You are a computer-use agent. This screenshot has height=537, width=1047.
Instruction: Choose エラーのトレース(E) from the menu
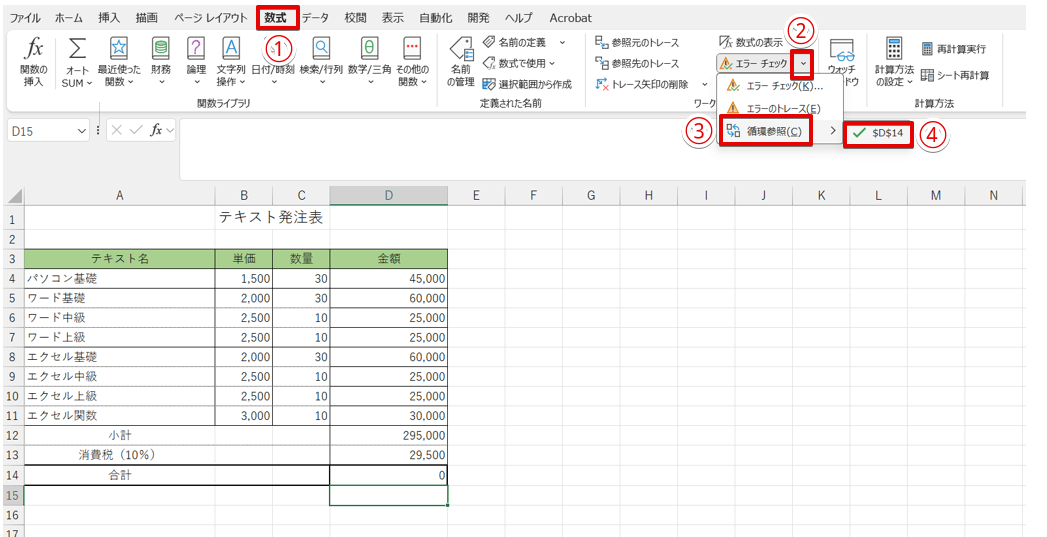pyautogui.click(x=774, y=108)
